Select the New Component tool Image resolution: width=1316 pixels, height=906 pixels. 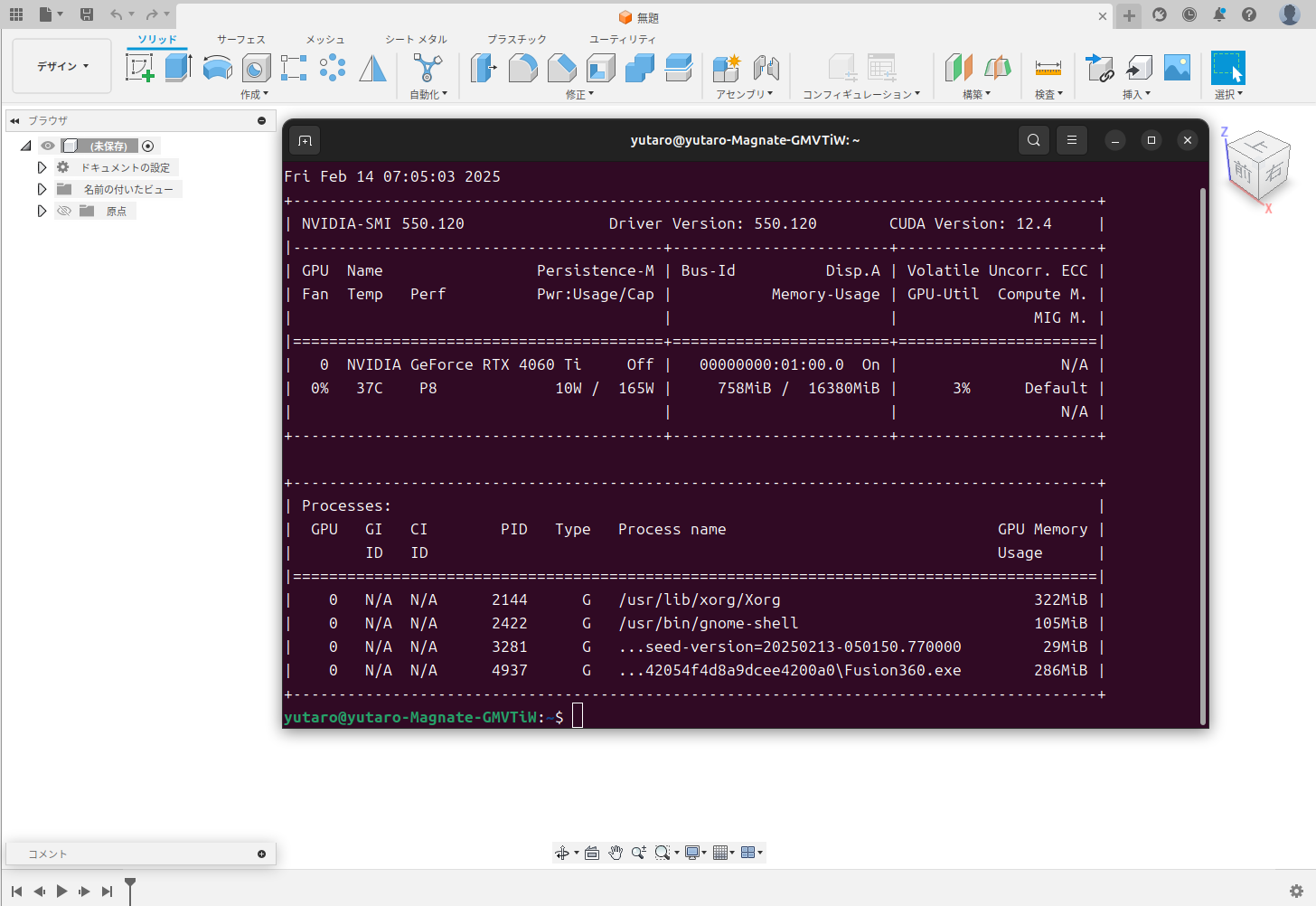(x=726, y=68)
